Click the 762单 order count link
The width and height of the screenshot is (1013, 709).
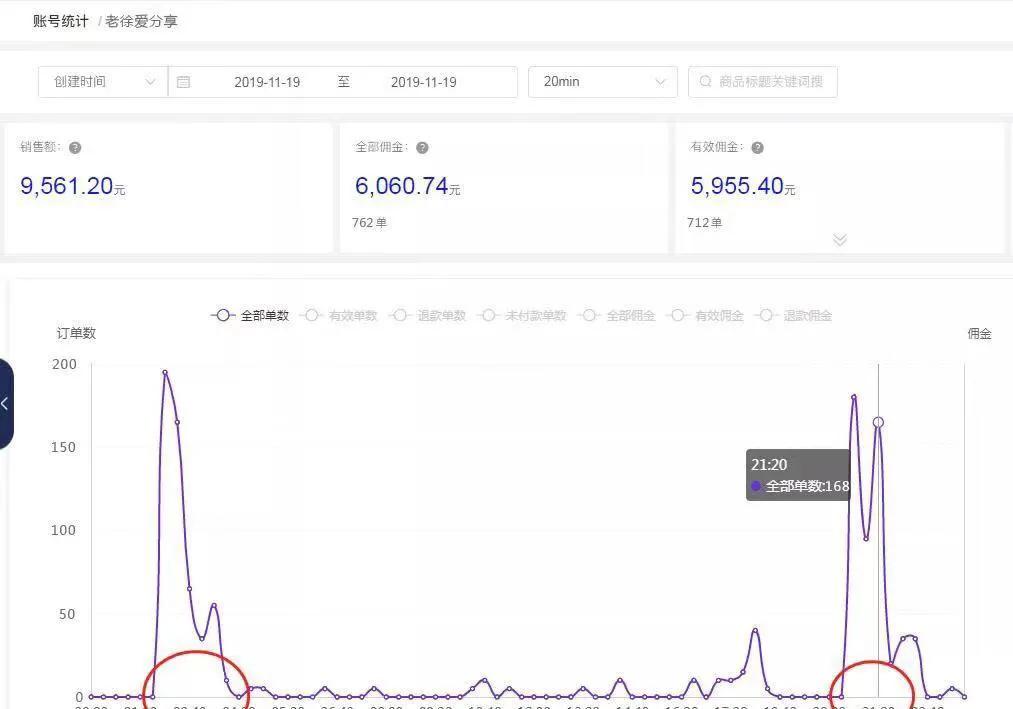coord(370,222)
